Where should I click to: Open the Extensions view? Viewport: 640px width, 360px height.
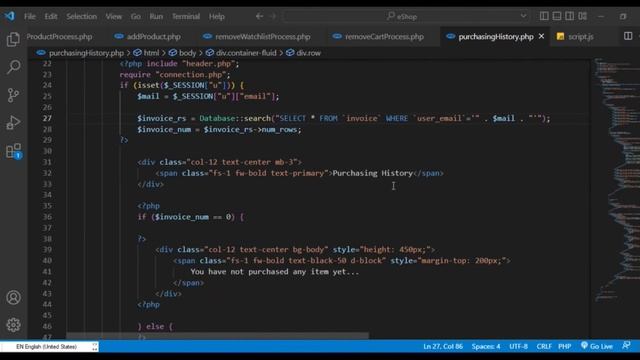pos(13,151)
